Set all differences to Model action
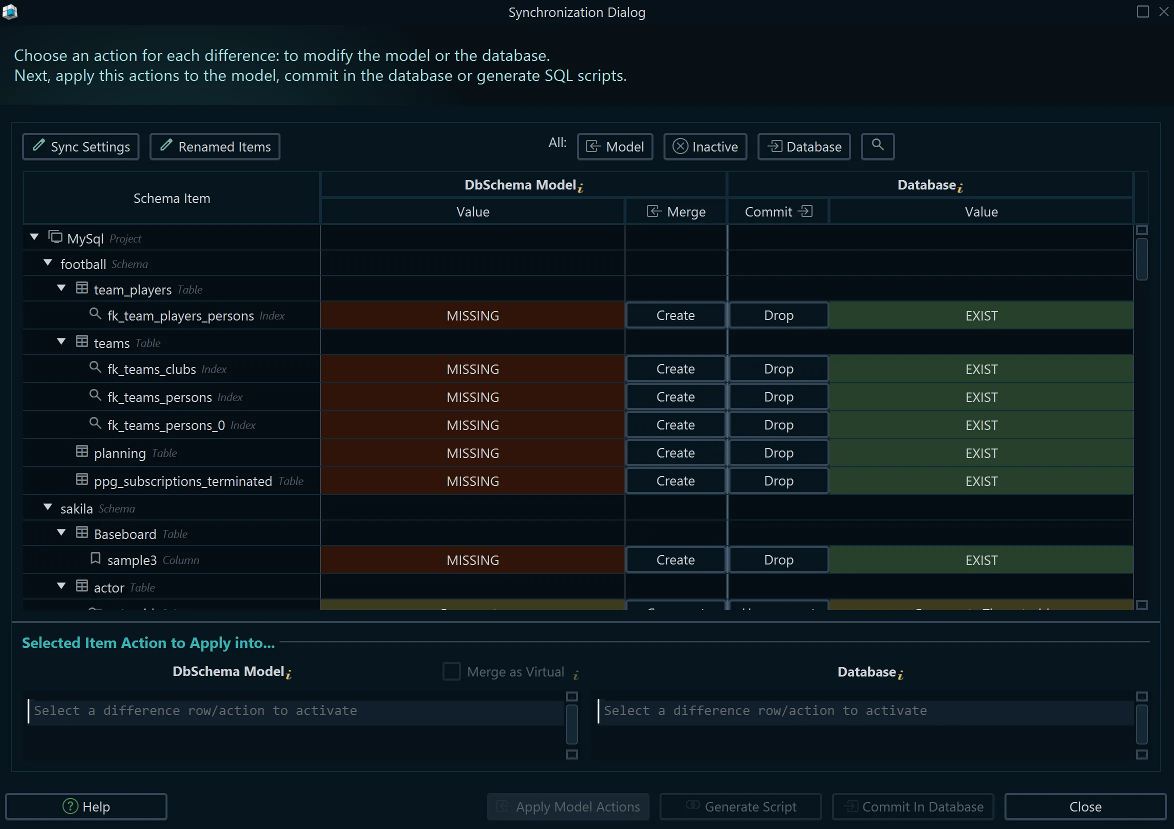The image size is (1174, 829). pos(614,146)
